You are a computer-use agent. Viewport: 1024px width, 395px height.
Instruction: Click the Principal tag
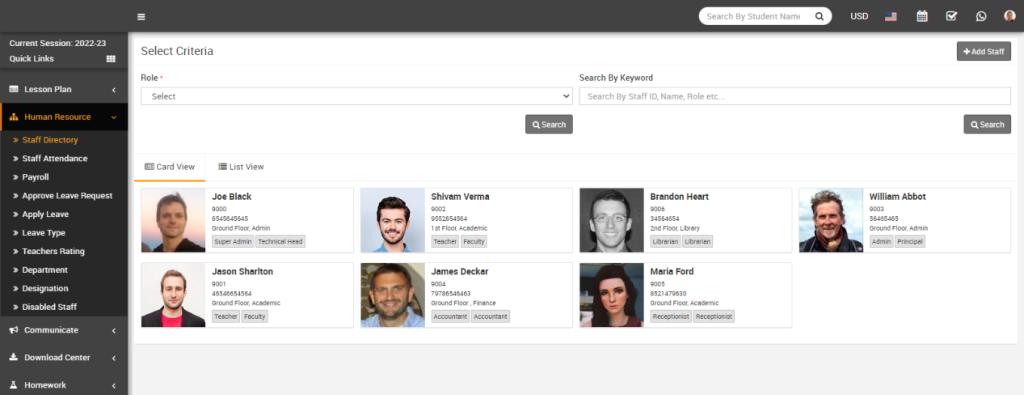pyautogui.click(x=910, y=242)
